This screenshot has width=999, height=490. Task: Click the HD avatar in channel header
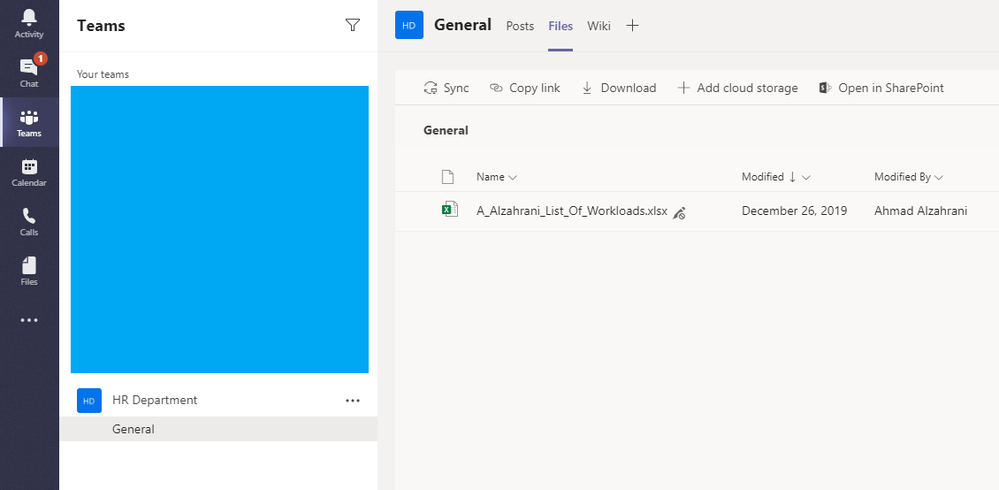pos(409,25)
